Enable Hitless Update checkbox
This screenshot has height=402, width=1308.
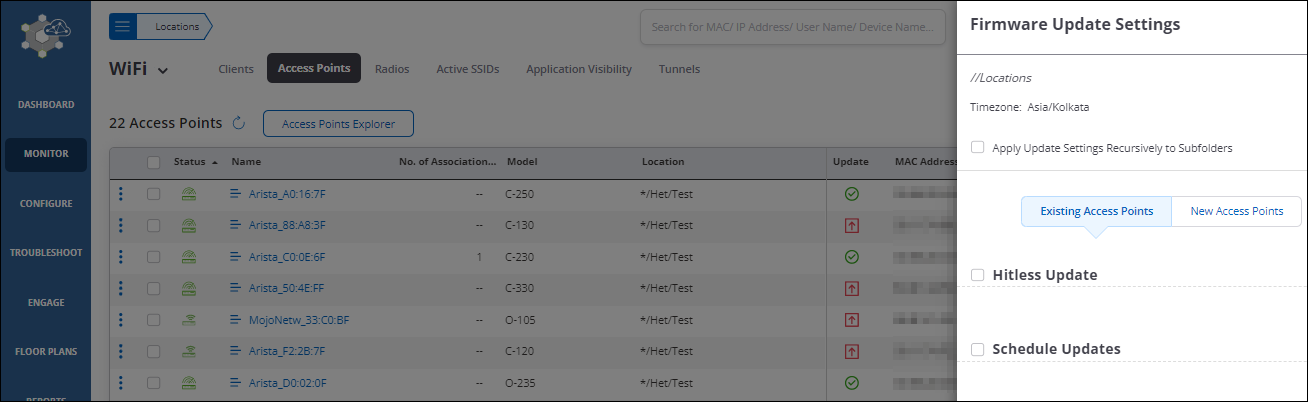[978, 275]
